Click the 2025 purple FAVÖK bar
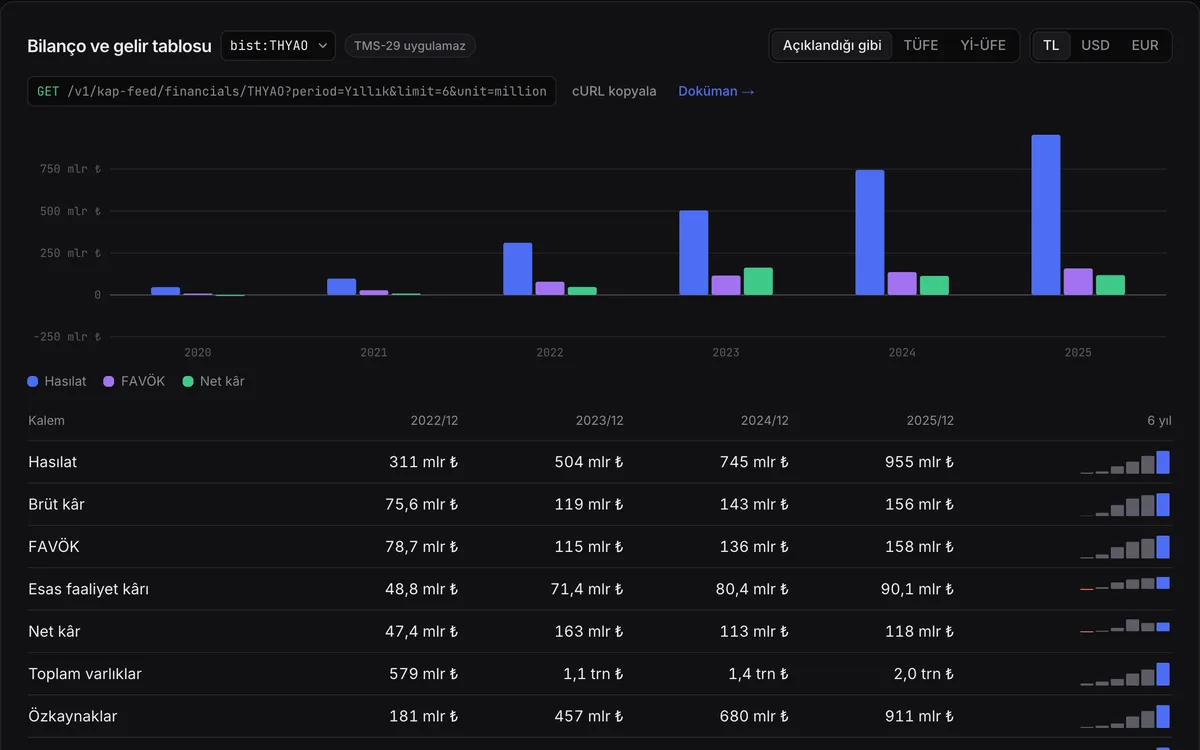The height and width of the screenshot is (750, 1200). coord(1078,282)
